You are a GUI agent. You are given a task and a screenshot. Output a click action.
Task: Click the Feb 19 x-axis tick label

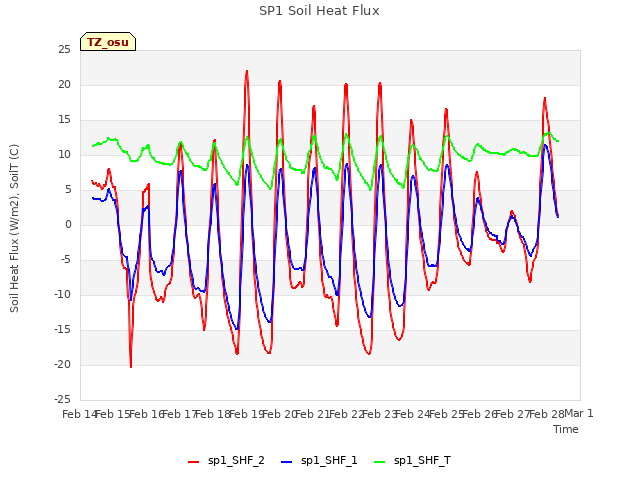click(x=246, y=414)
